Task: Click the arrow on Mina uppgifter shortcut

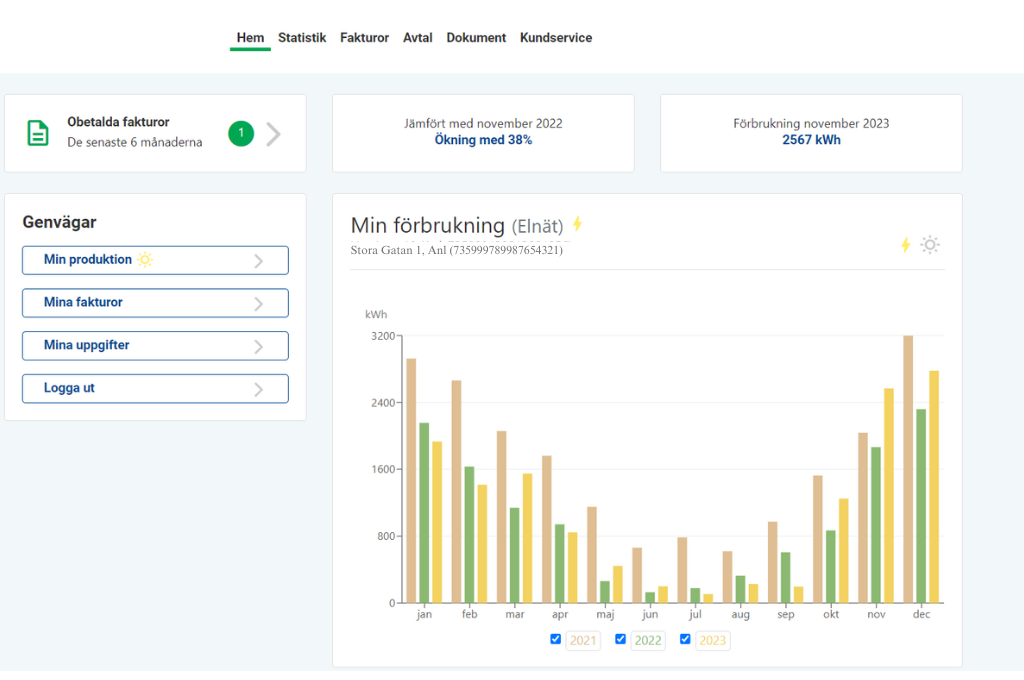Action: (258, 347)
